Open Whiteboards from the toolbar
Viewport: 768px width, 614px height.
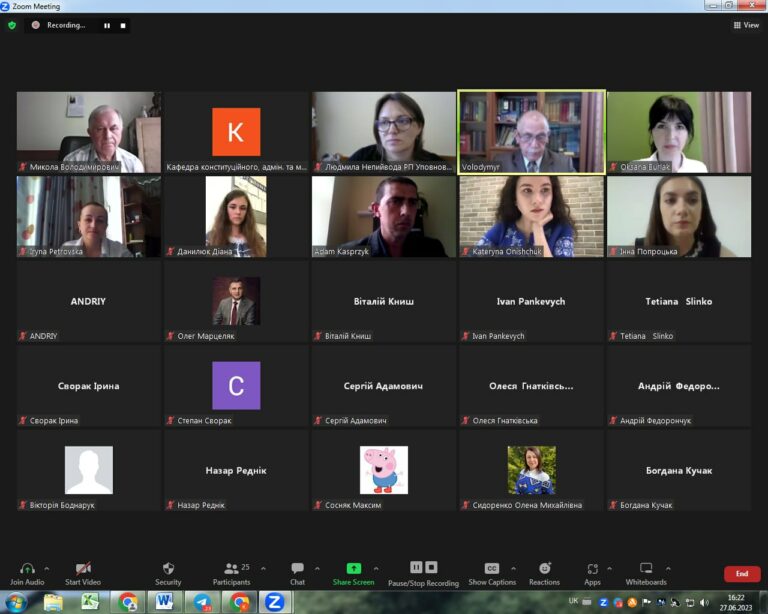point(646,573)
